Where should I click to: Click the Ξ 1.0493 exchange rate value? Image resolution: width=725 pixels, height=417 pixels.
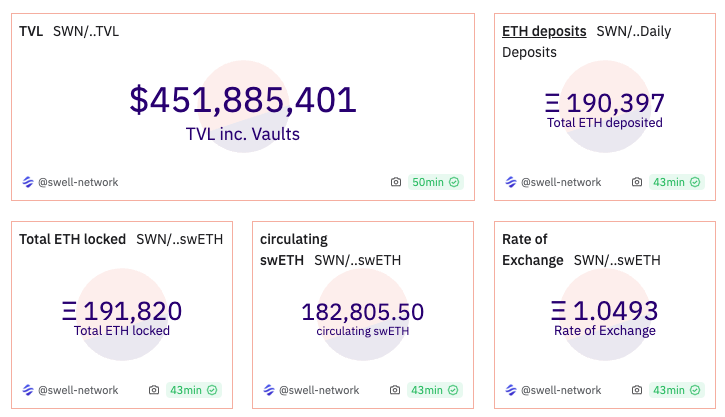click(x=604, y=311)
